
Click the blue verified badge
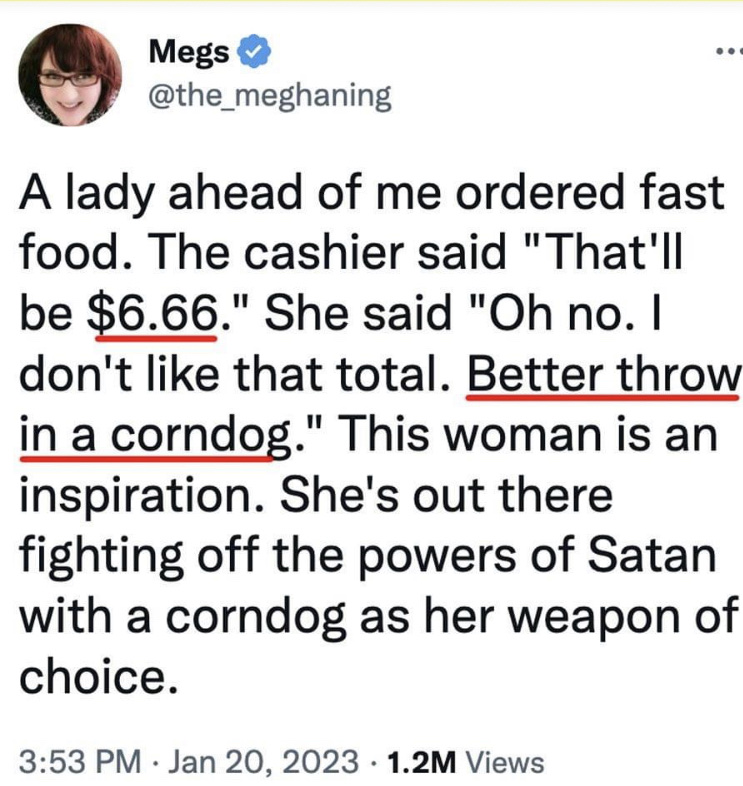pos(249,51)
